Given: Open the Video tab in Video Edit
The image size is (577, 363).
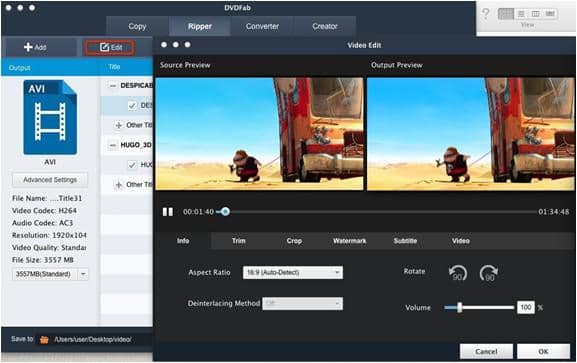Looking at the screenshot, I should [x=461, y=241].
